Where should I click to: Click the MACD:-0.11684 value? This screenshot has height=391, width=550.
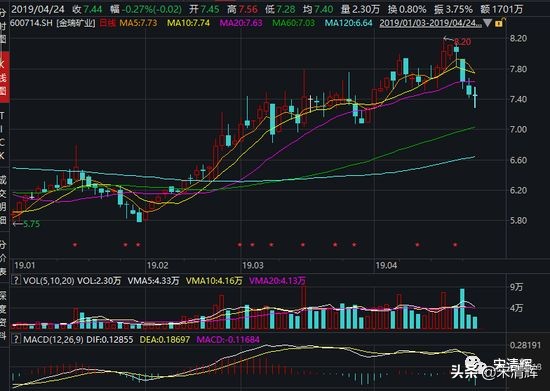coord(228,339)
